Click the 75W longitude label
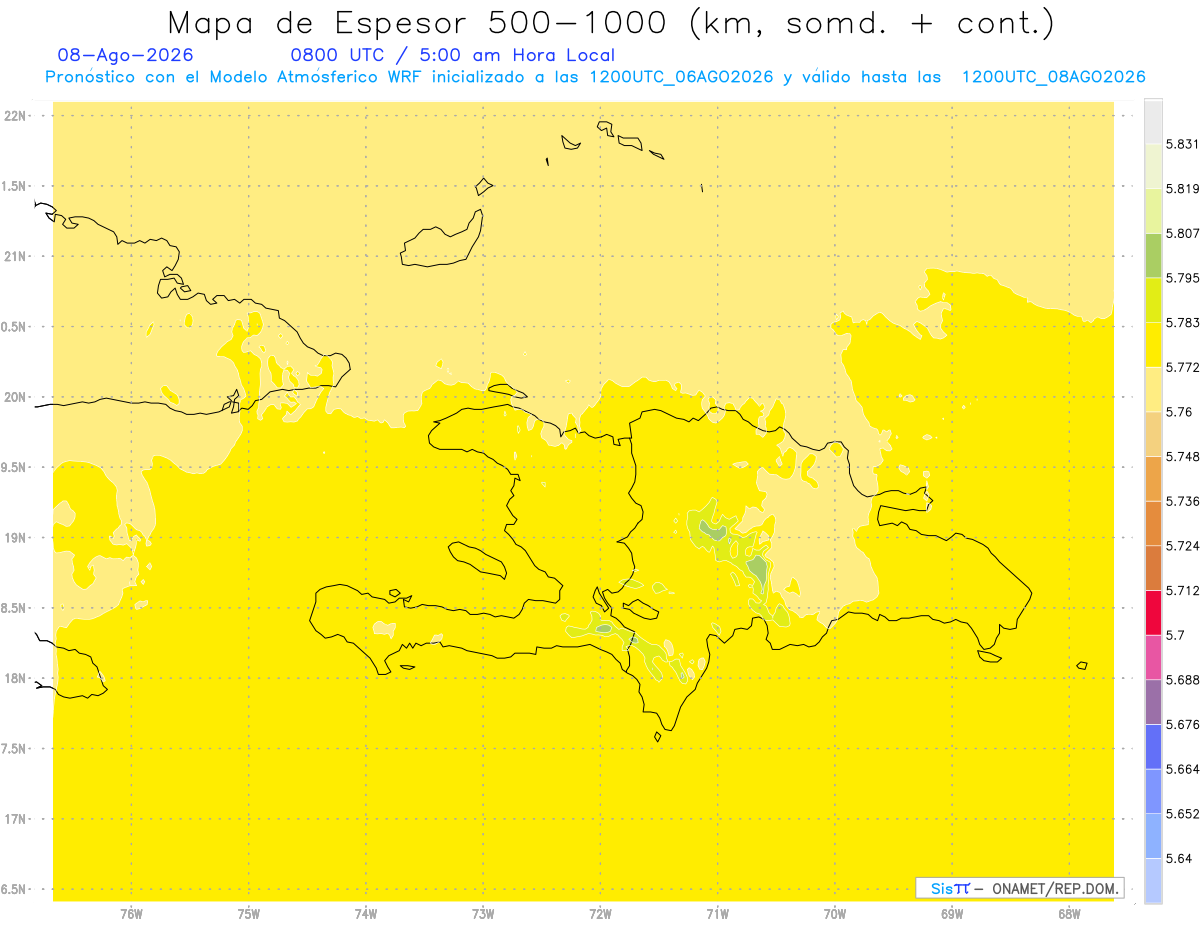The image size is (1200, 927). (x=249, y=914)
